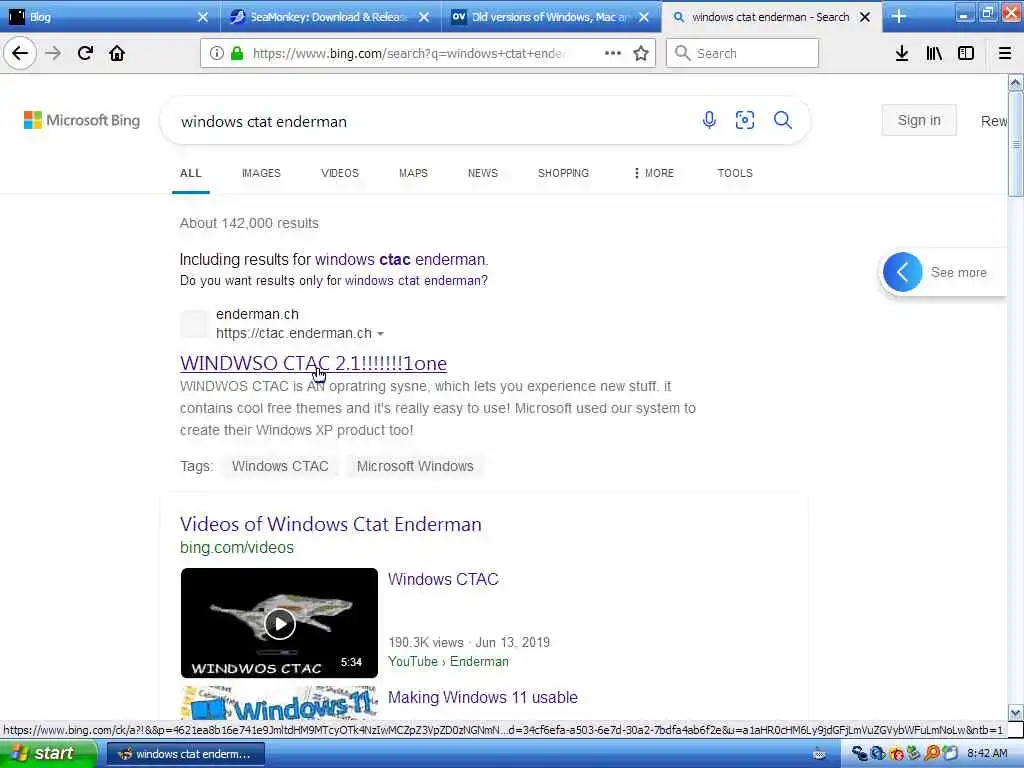1024x768 pixels.
Task: Click the YouTube › Enderman source text
Action: 448,662
